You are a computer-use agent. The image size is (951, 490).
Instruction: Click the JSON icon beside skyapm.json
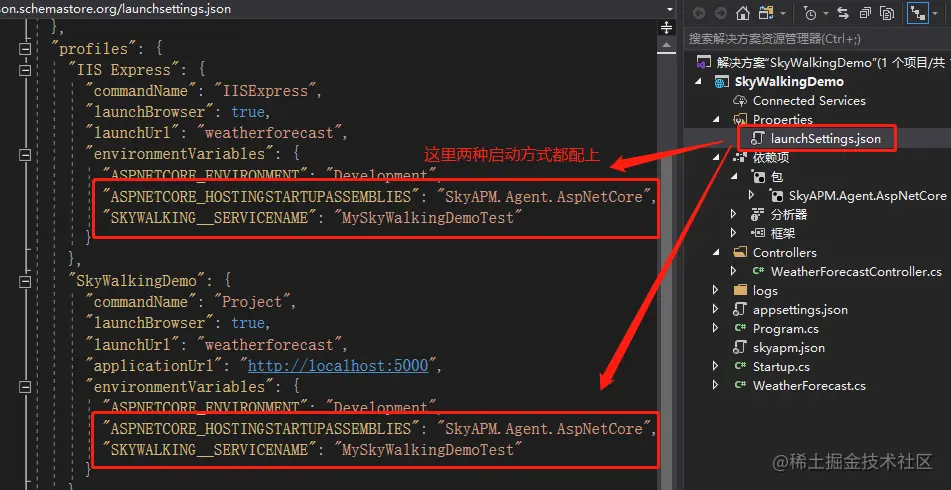739,347
